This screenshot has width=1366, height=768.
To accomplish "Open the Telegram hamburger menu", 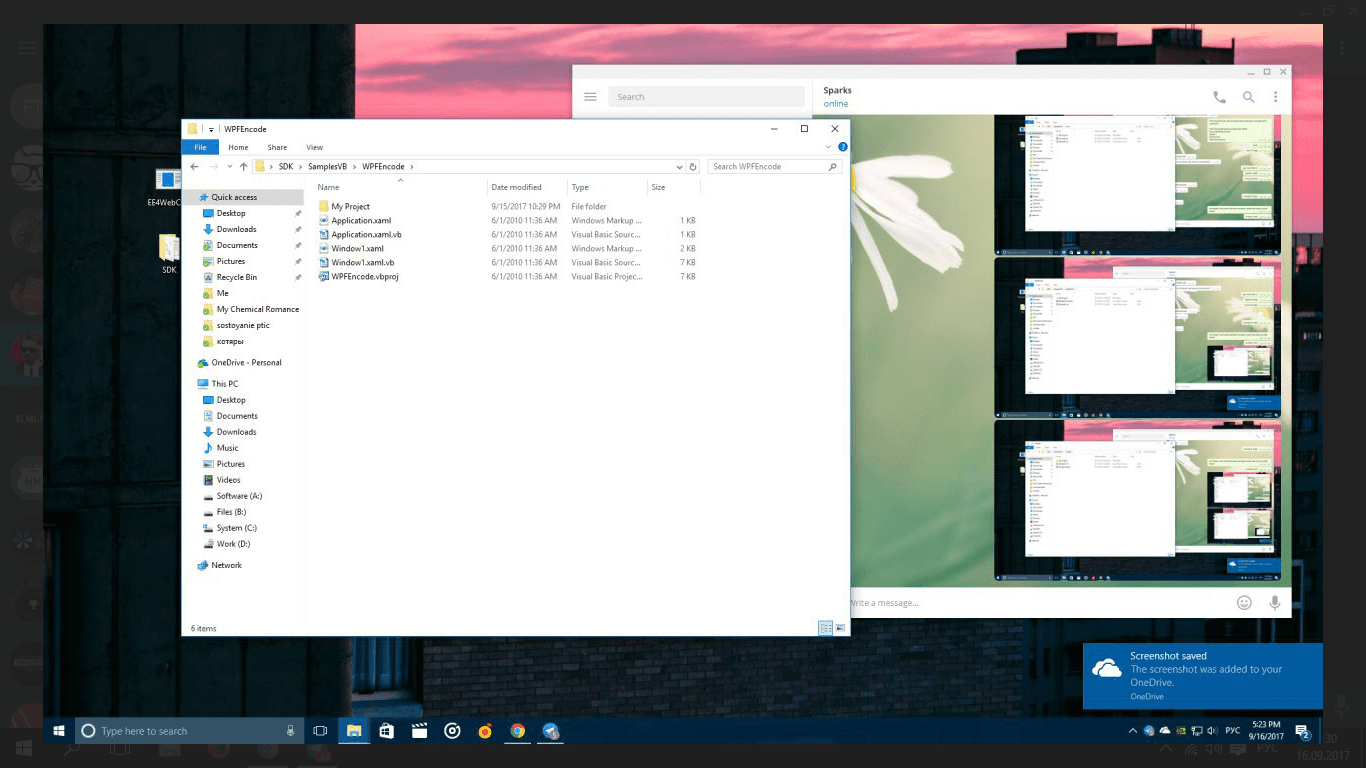I will point(590,97).
